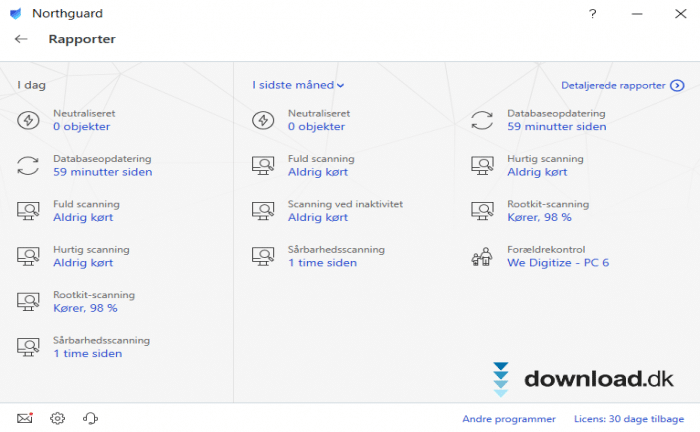Open the mail notifications icon
This screenshot has width=700, height=432.
pos(25,418)
